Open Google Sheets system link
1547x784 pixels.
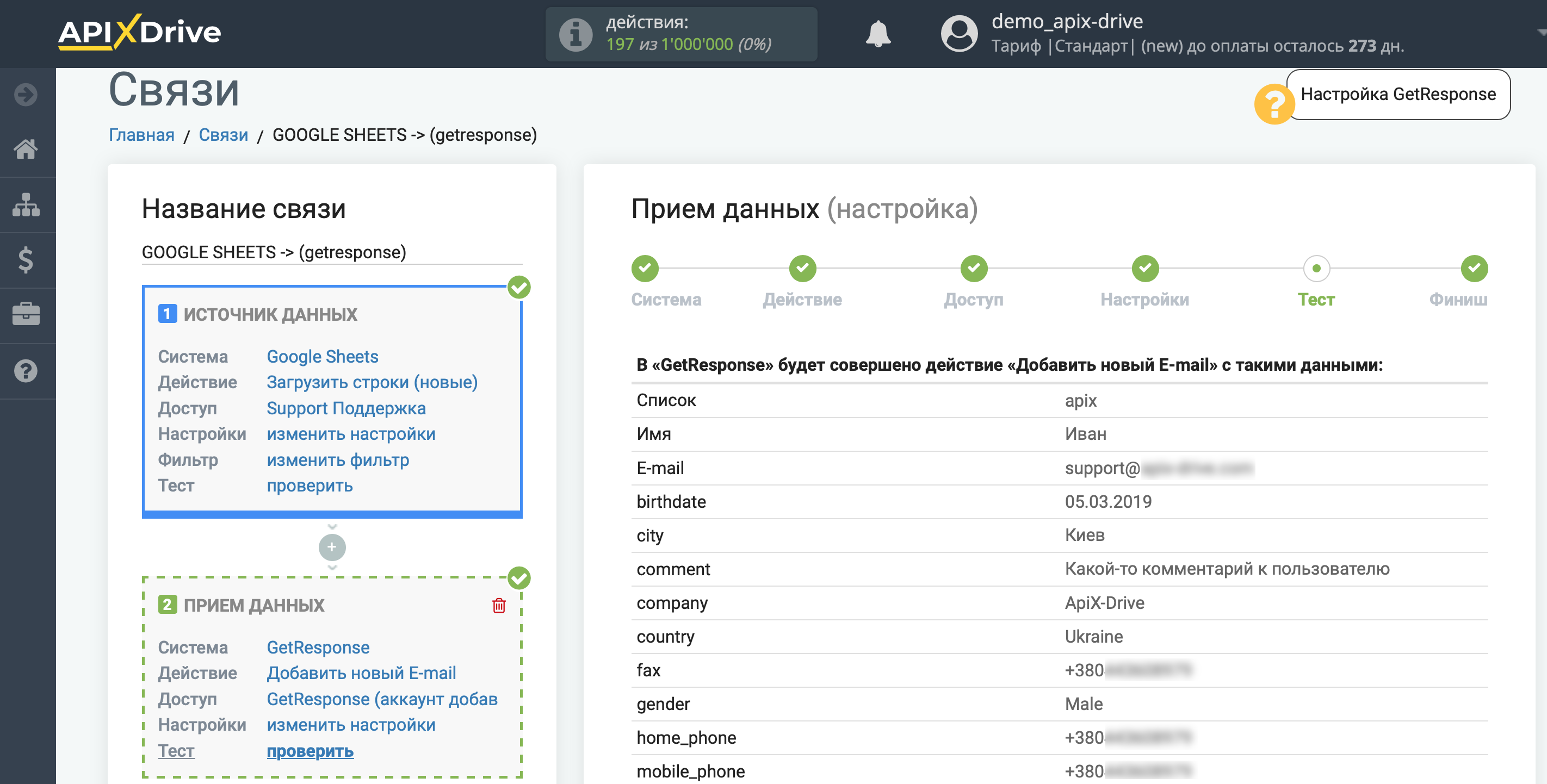pyautogui.click(x=323, y=357)
